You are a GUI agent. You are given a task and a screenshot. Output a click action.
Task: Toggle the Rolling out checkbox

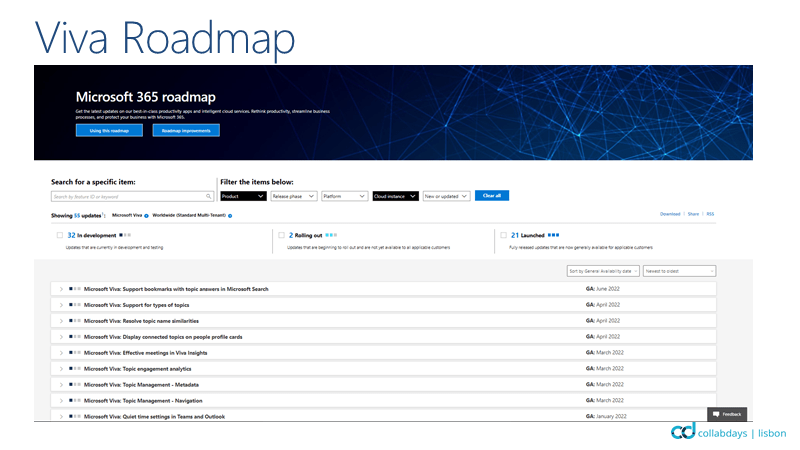coord(281,235)
